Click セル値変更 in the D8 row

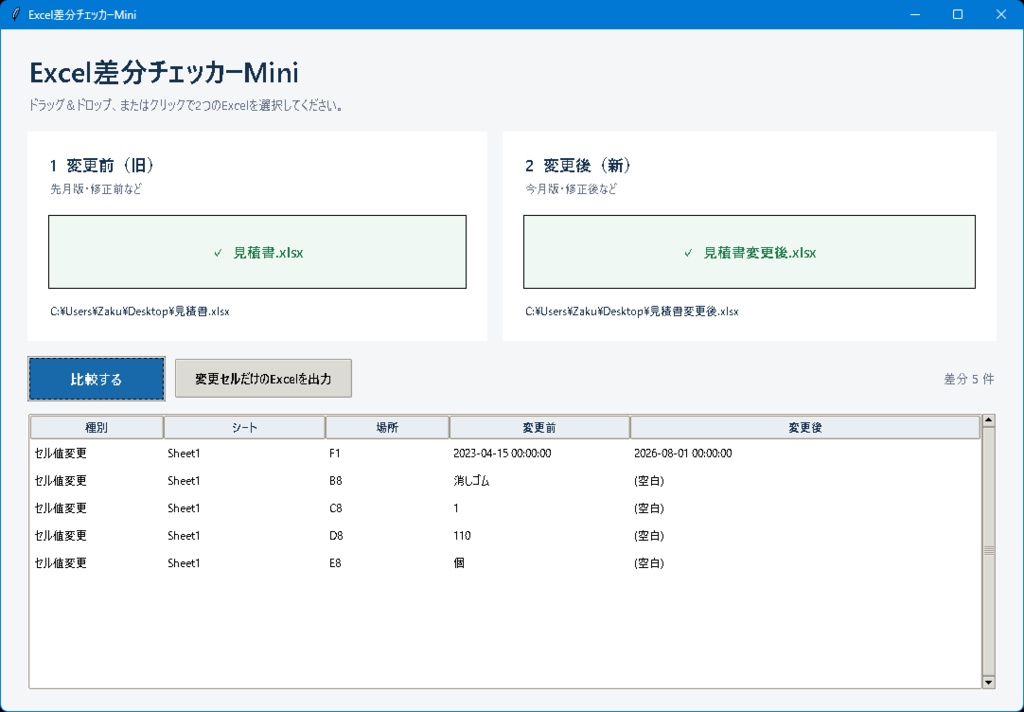pos(61,536)
